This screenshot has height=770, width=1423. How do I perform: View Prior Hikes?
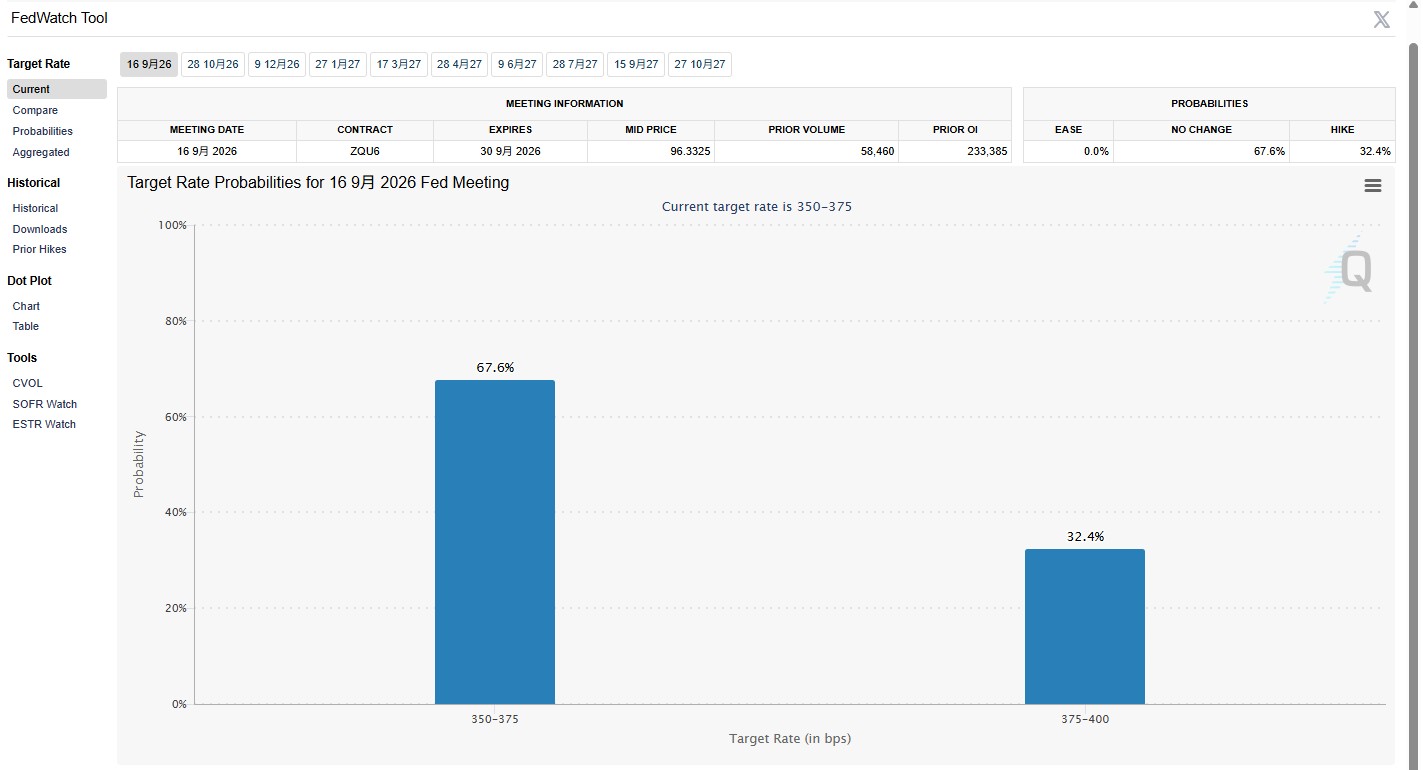40,249
